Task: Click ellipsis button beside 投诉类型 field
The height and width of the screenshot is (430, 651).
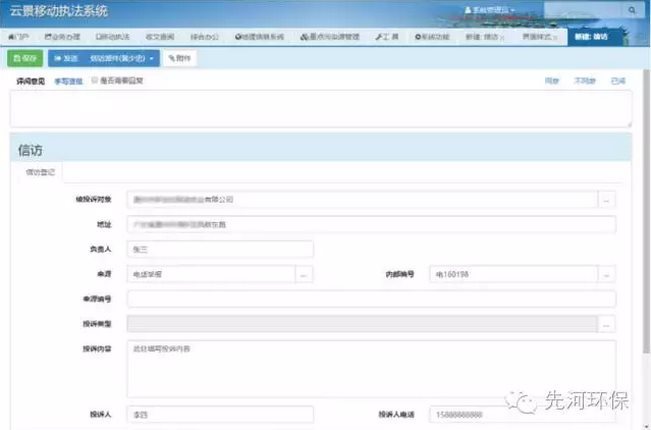Action: (607, 324)
